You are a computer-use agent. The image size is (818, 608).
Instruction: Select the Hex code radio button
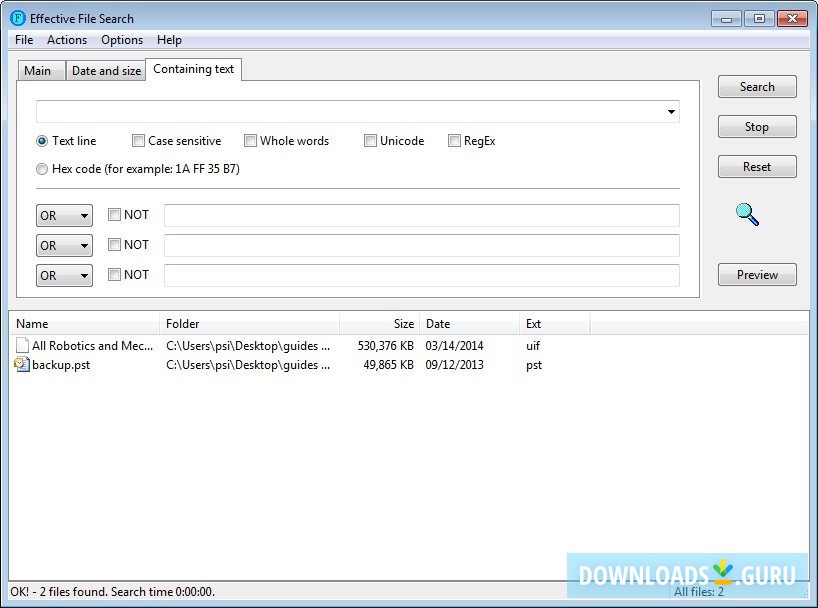42,169
